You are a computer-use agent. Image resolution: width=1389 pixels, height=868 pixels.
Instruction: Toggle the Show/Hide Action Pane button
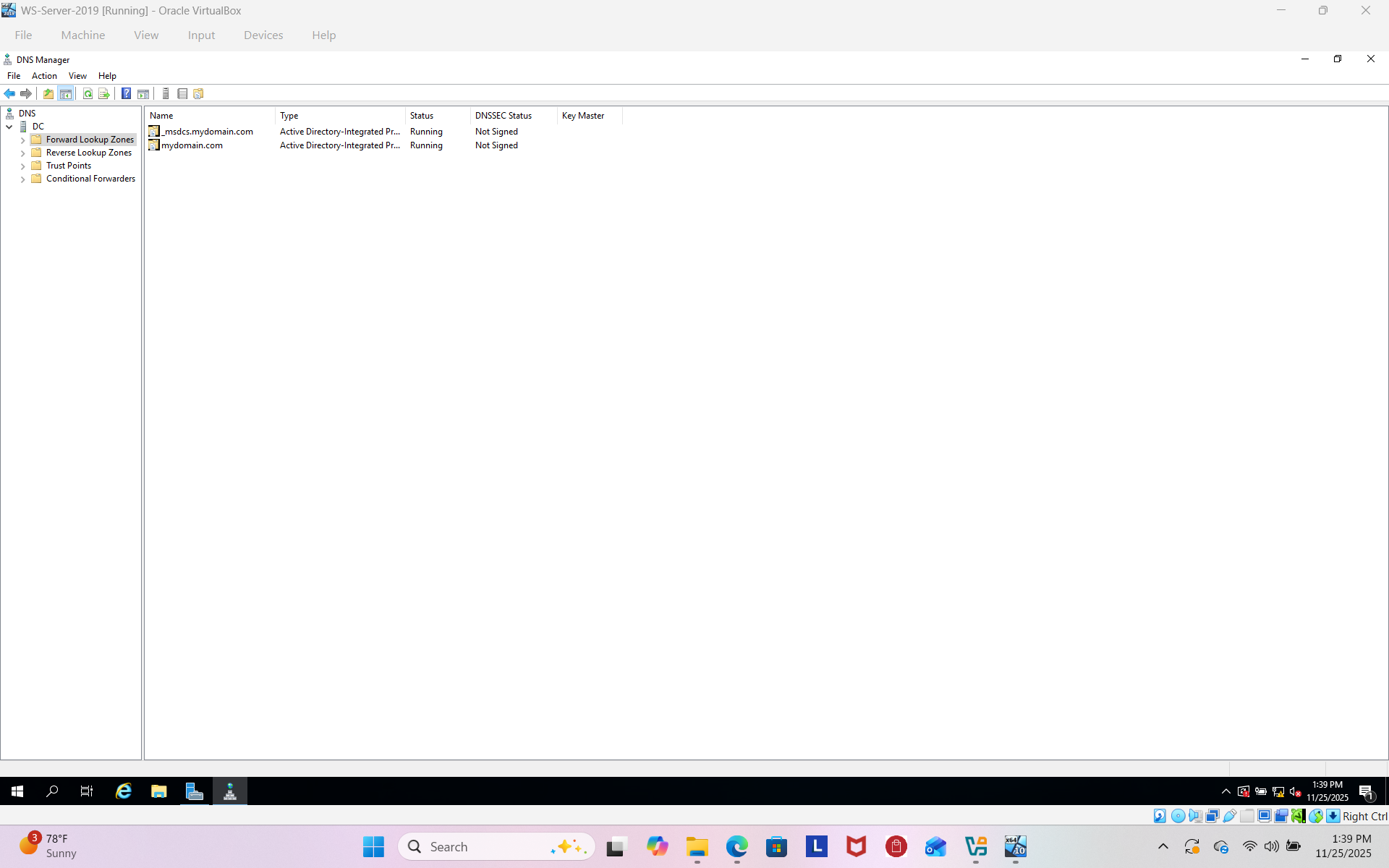[143, 93]
